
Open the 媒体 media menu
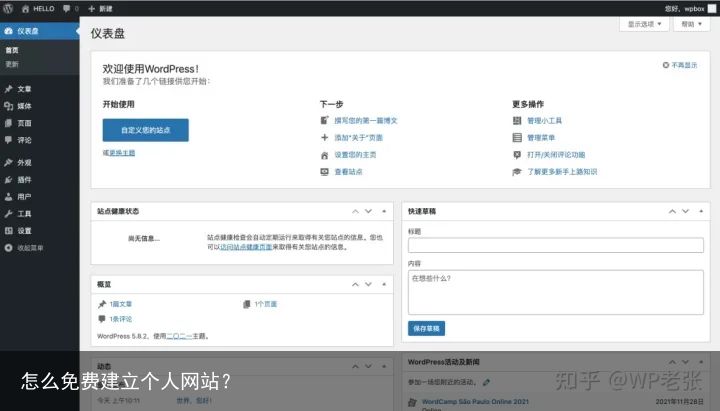(x=39, y=106)
